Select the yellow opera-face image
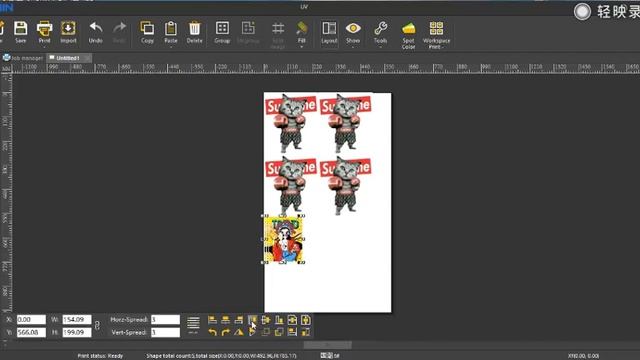The height and width of the screenshot is (360, 640). (283, 239)
